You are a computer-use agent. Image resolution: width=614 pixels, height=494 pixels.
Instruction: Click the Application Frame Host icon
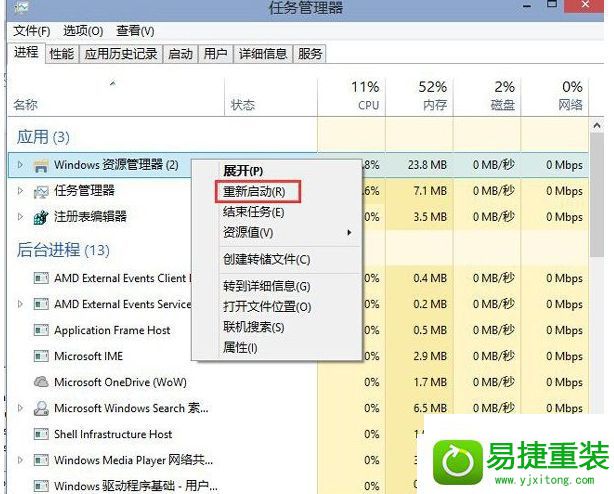click(41, 330)
